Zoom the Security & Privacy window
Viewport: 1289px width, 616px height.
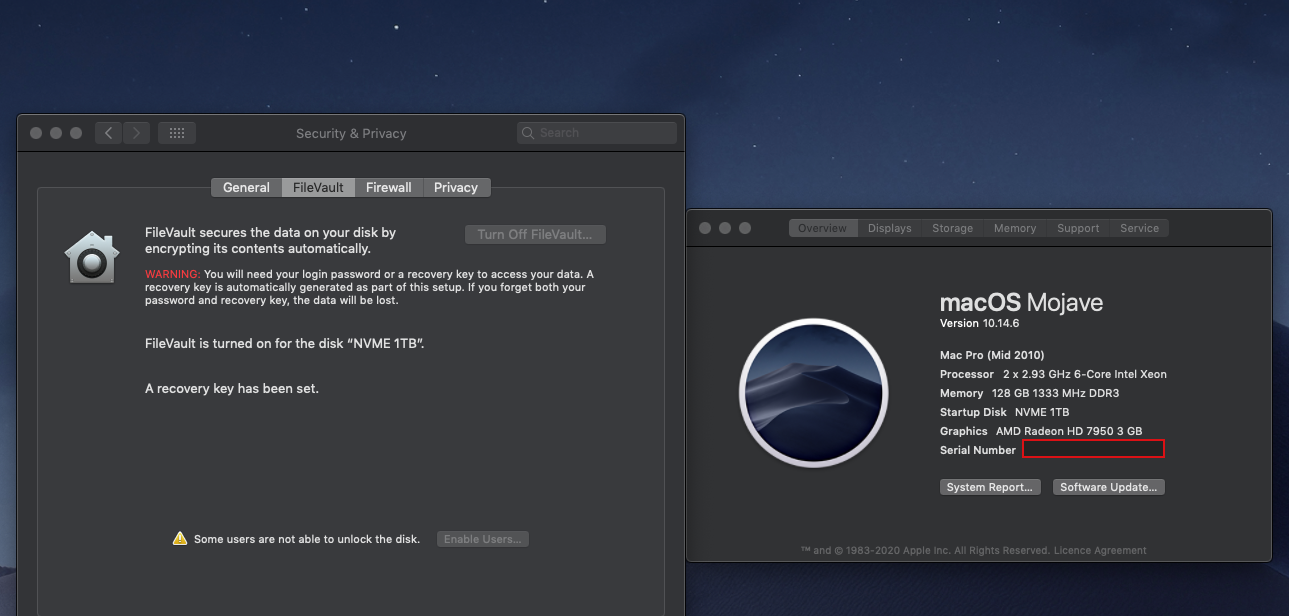click(76, 133)
